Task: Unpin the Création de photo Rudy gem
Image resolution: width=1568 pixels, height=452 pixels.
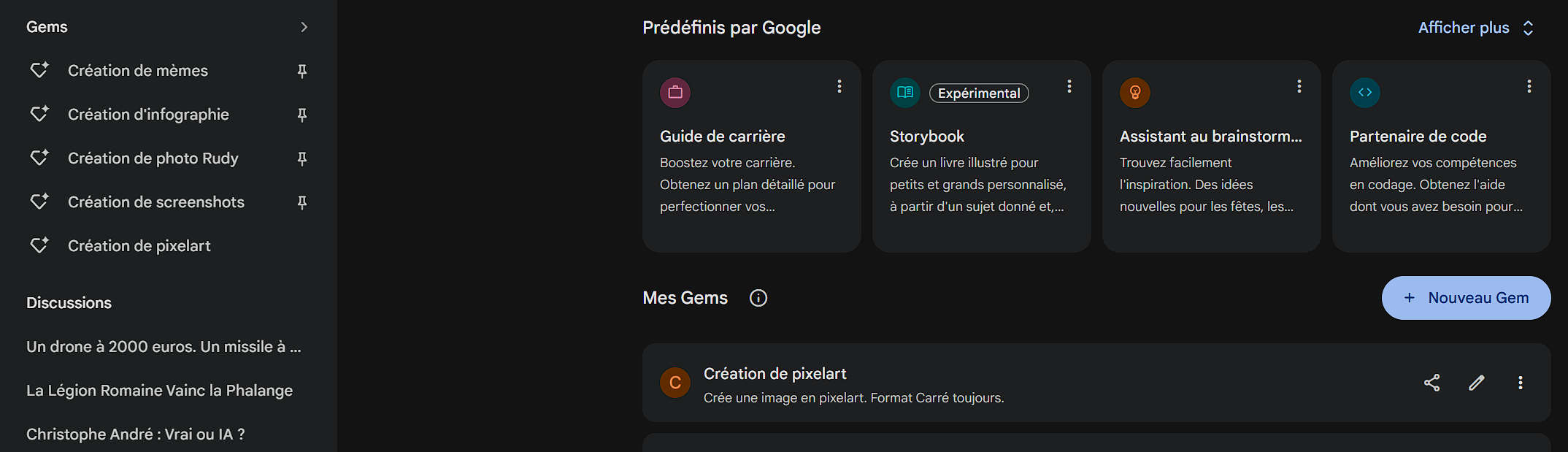Action: point(302,158)
